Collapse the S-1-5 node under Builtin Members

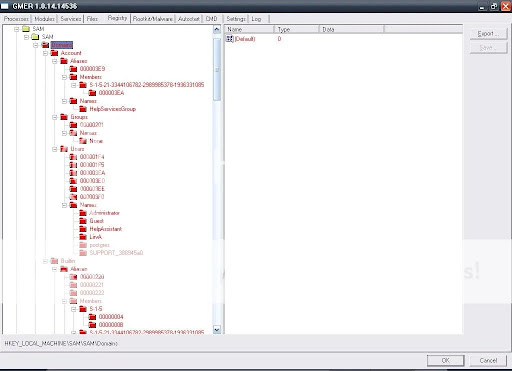coord(74,309)
